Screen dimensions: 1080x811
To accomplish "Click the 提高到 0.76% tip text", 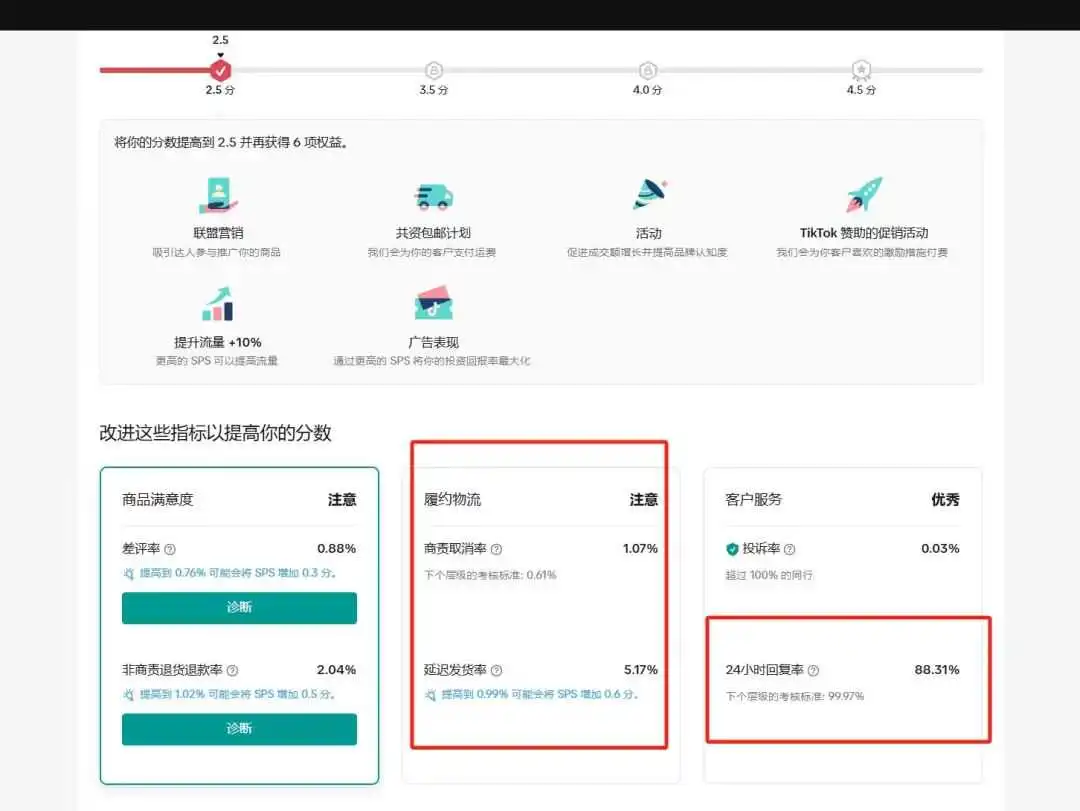I will point(238,573).
